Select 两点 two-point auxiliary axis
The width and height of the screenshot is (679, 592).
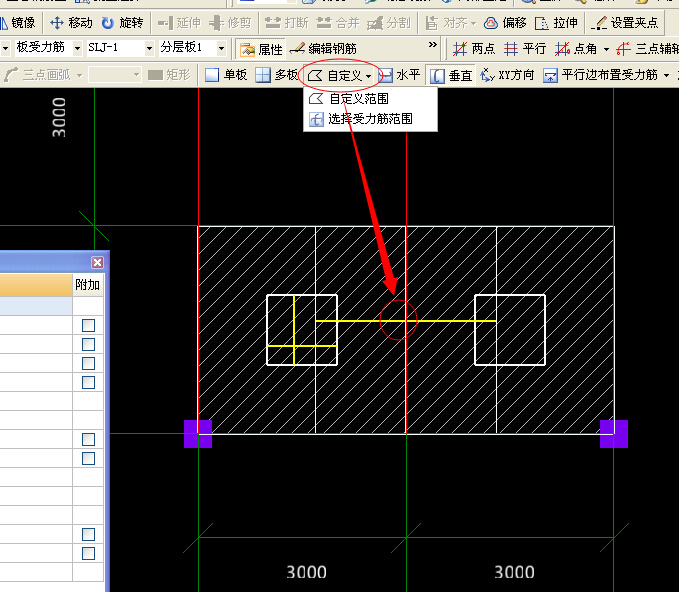tap(474, 49)
